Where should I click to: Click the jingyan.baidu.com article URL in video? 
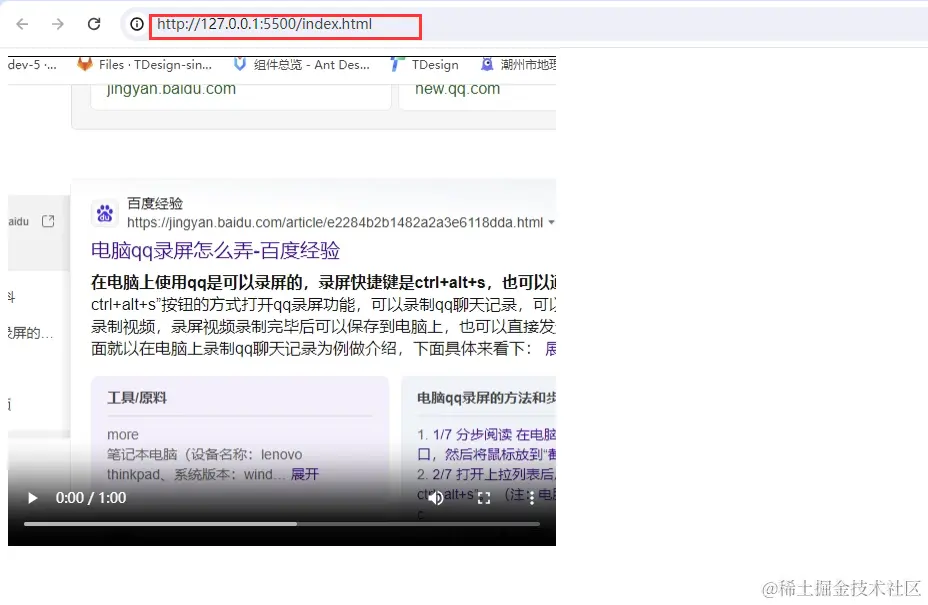[x=335, y=223]
